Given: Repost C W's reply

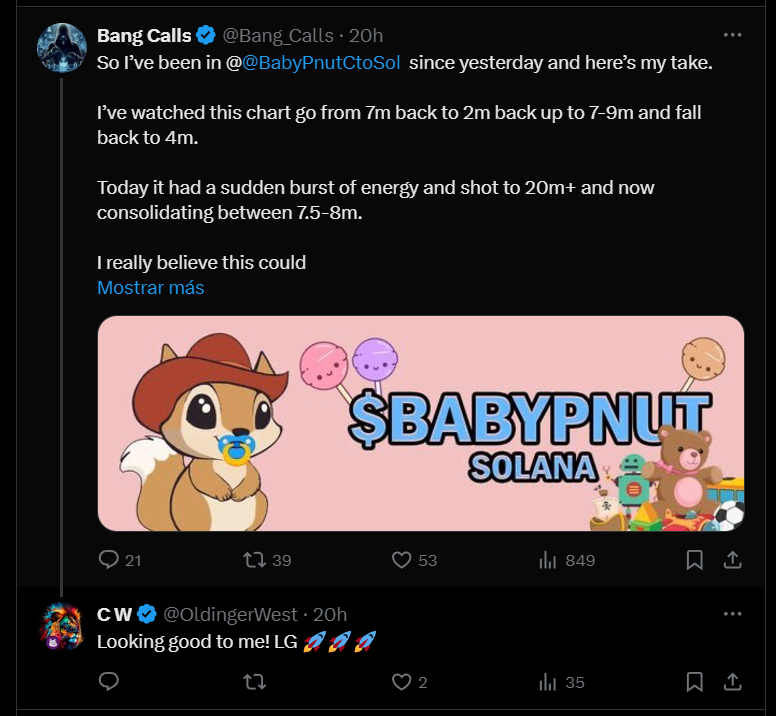Looking at the screenshot, I should (255, 682).
